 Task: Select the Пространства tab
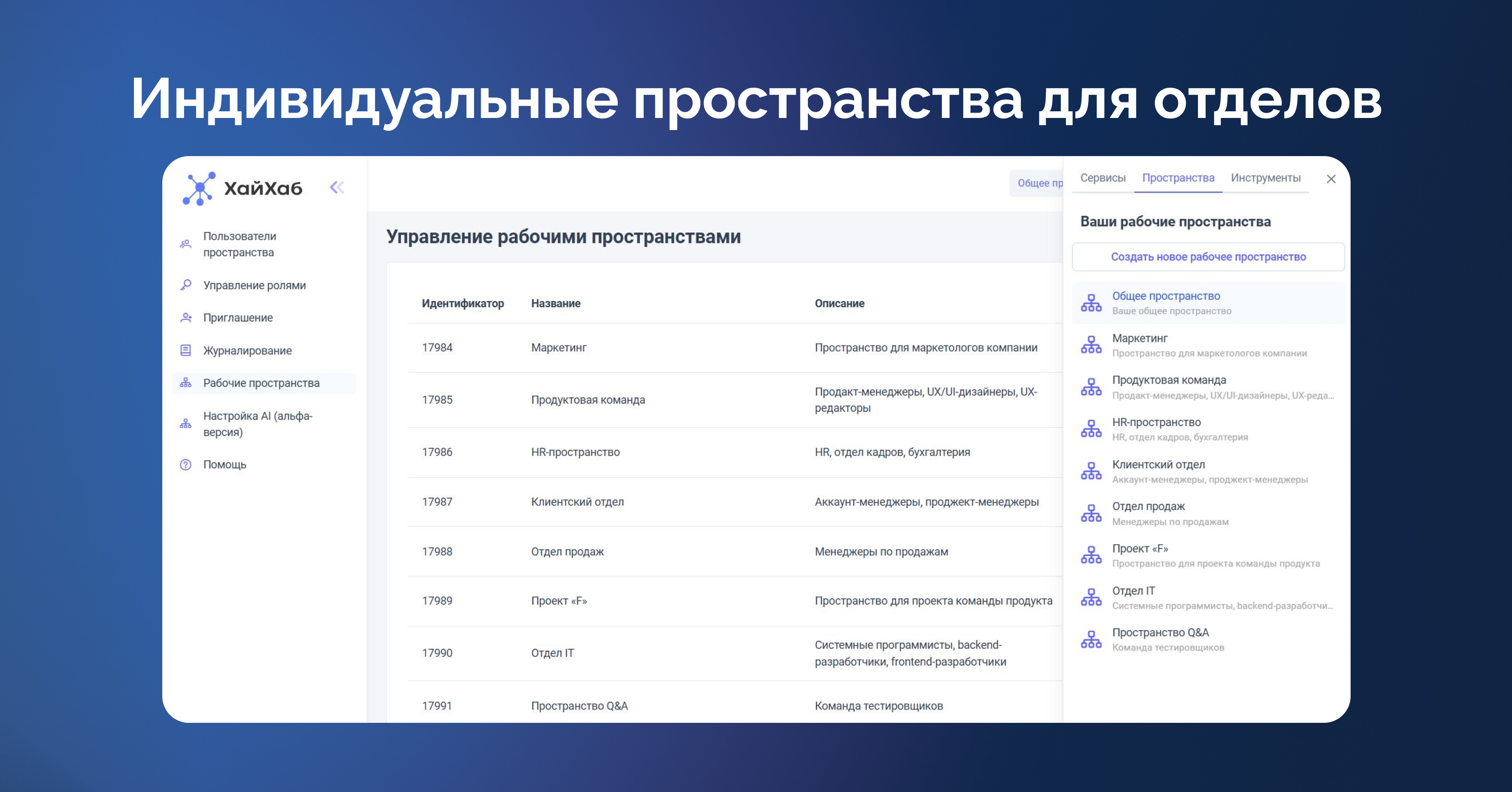1177,178
